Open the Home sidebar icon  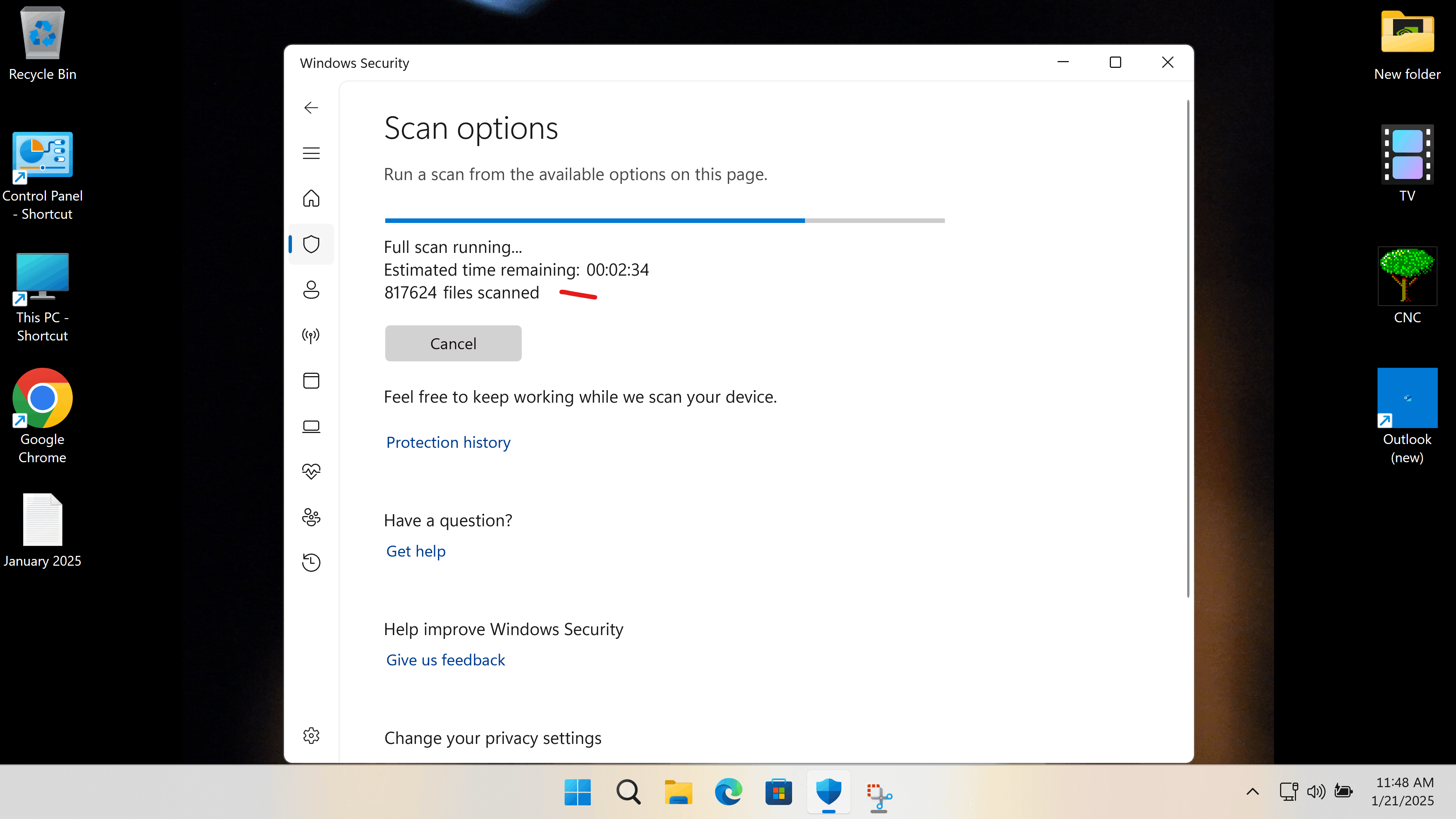311,198
